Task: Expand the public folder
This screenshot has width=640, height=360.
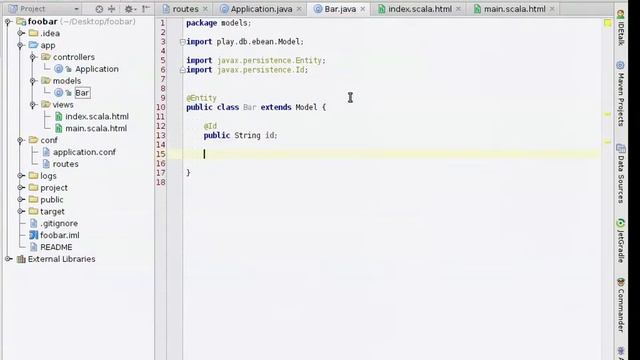Action: 20,200
